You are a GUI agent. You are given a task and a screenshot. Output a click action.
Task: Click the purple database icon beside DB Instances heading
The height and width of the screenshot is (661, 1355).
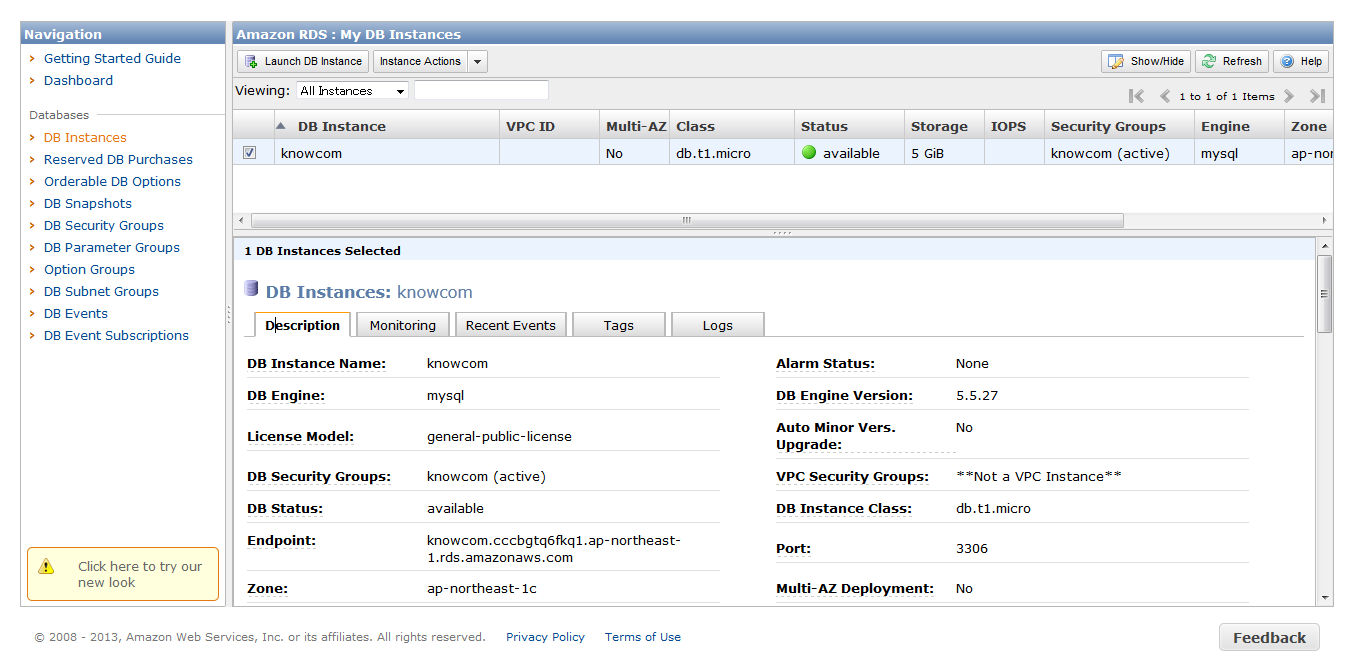tap(252, 290)
